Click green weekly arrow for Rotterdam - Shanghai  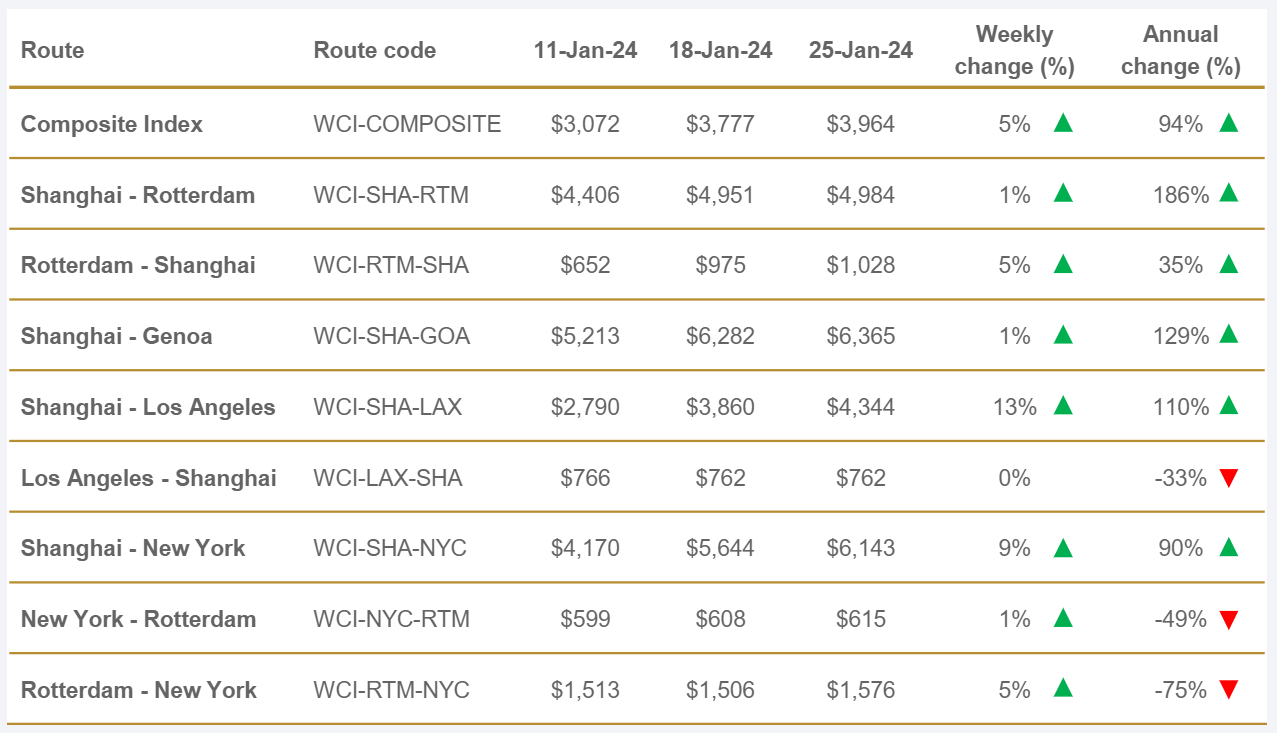[x=1063, y=264]
